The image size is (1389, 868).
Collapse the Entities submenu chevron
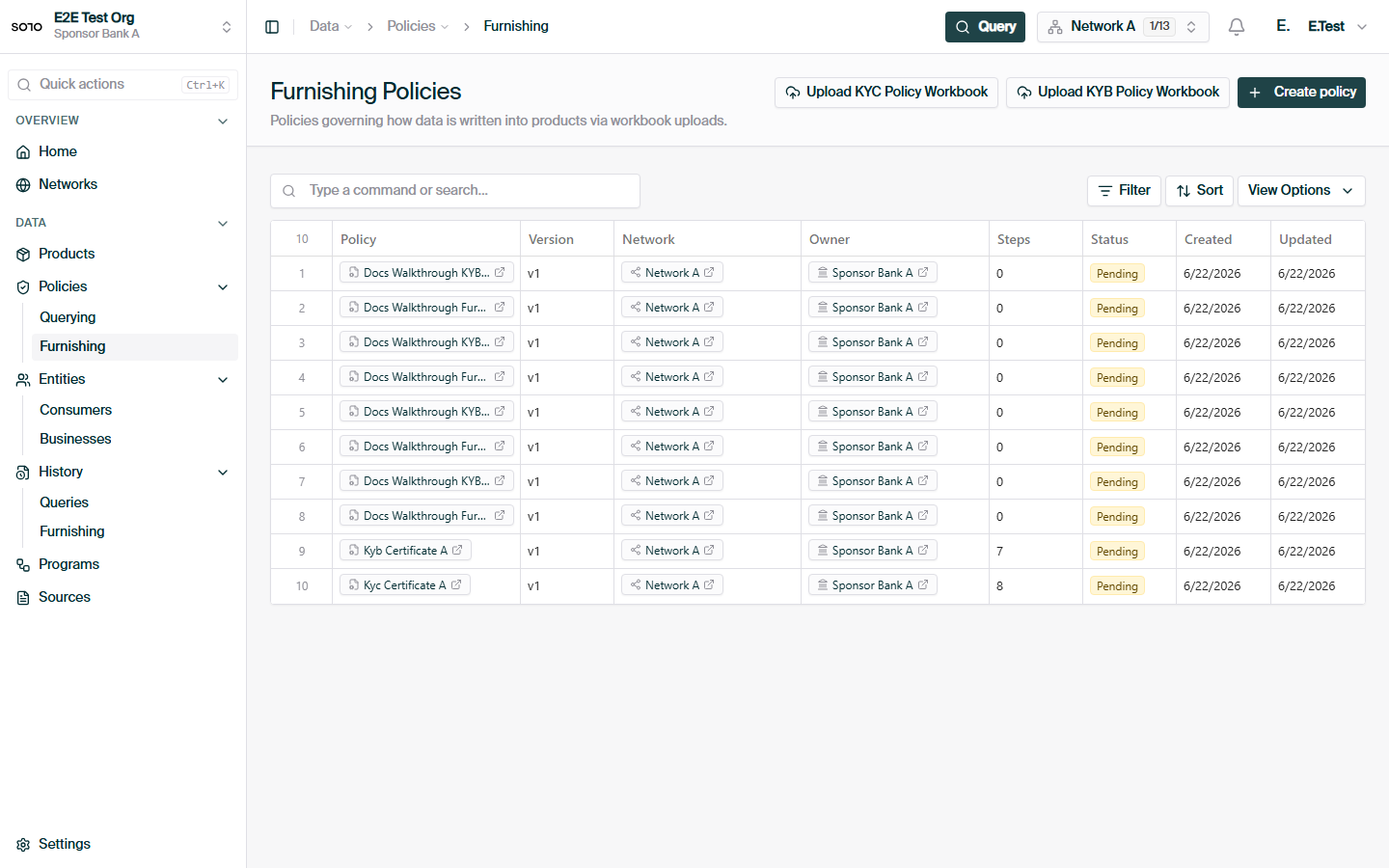click(223, 380)
